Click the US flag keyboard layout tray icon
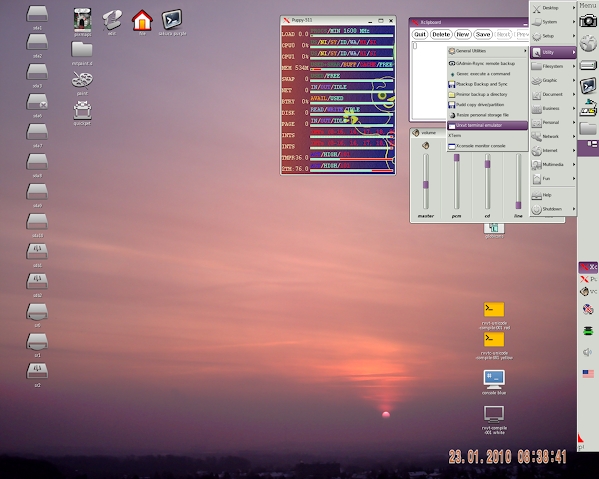The height and width of the screenshot is (479, 599). click(588, 374)
